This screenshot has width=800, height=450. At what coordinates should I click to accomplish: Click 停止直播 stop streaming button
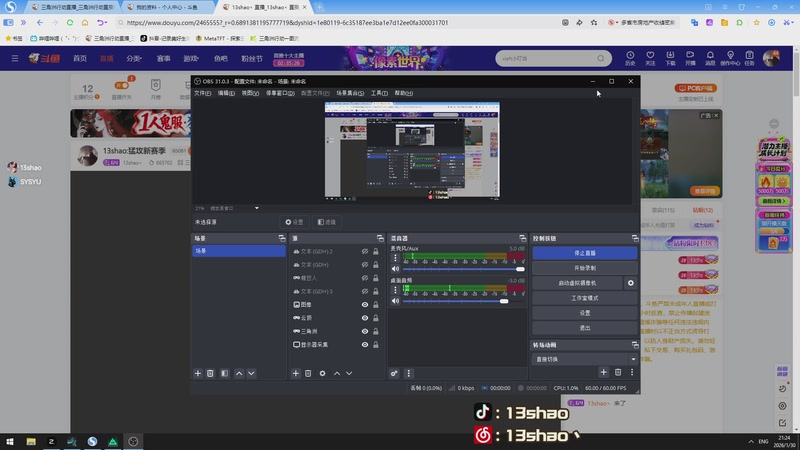tap(585, 253)
